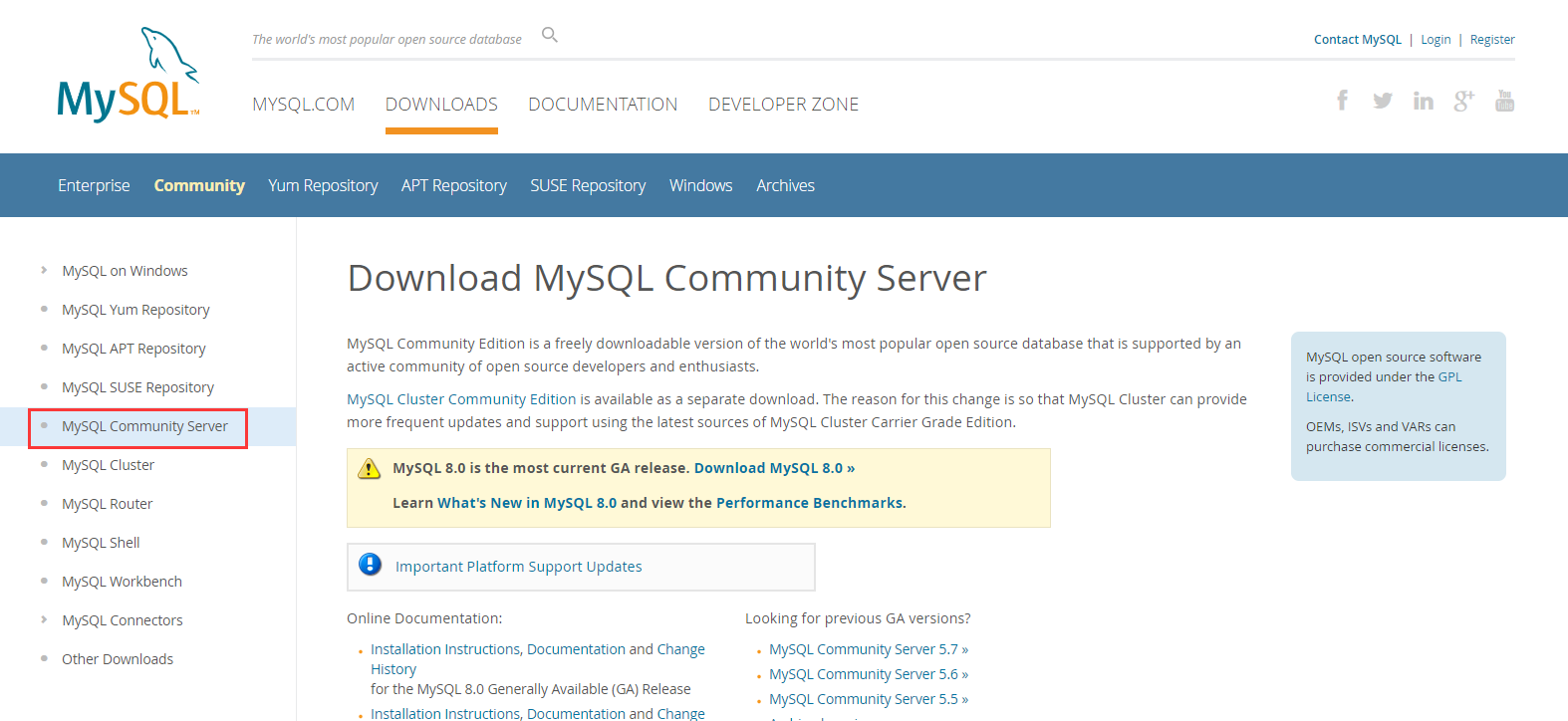Viewport: 1568px width, 721px height.
Task: Open MySQL Google Plus icon
Action: pyautogui.click(x=1463, y=101)
